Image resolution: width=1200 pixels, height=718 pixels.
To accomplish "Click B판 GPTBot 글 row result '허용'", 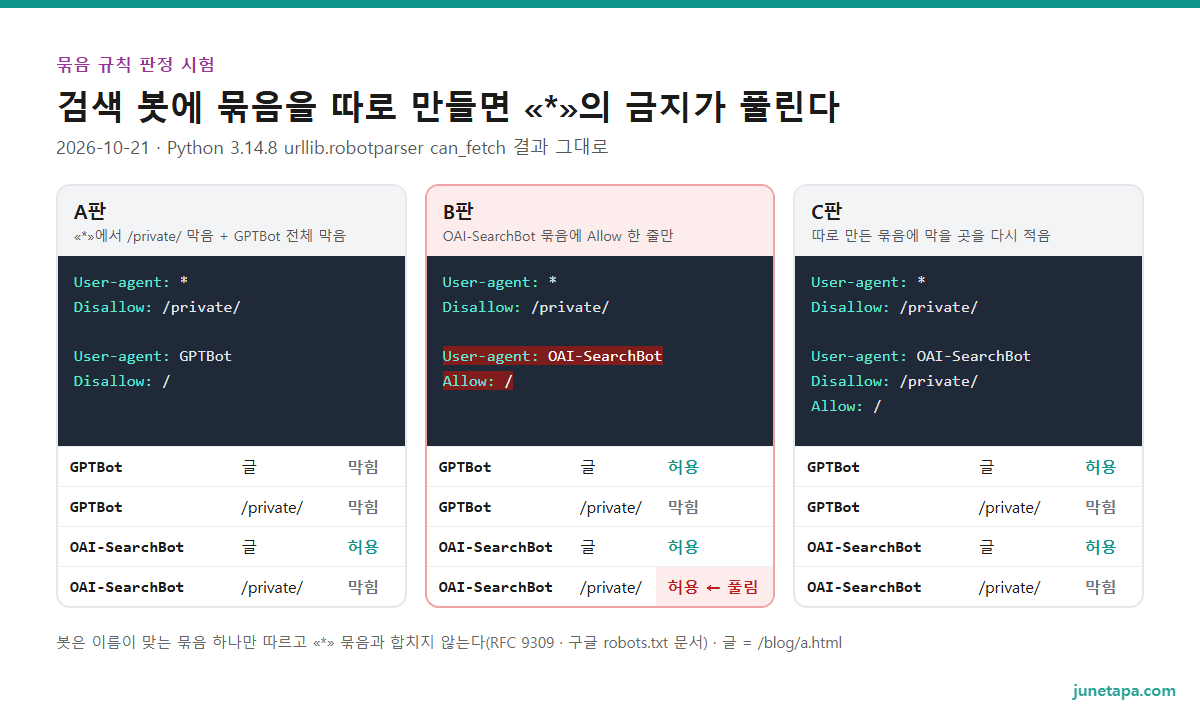I will 684,467.
